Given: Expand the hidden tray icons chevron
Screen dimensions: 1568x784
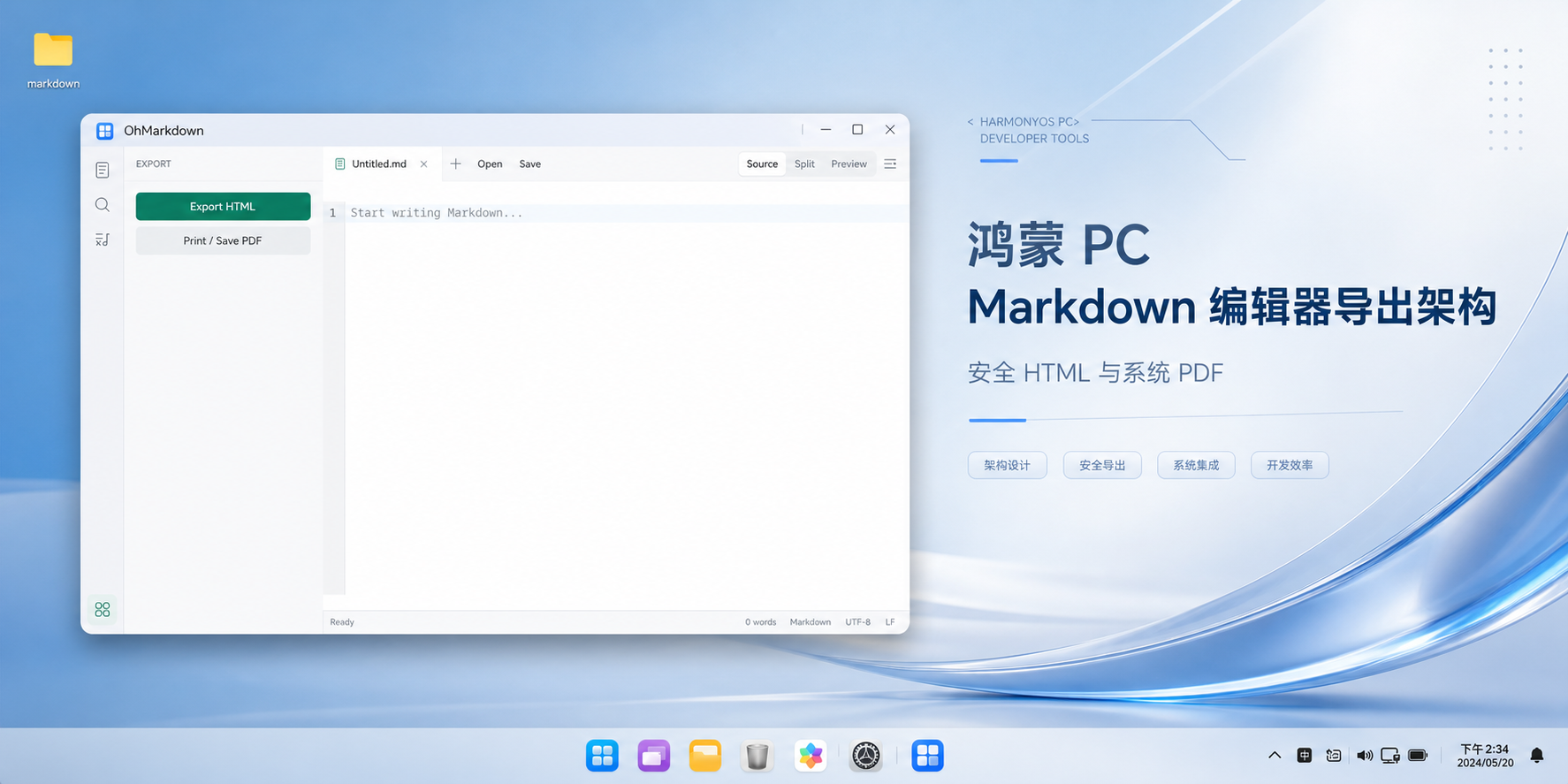Looking at the screenshot, I should pos(1275,756).
